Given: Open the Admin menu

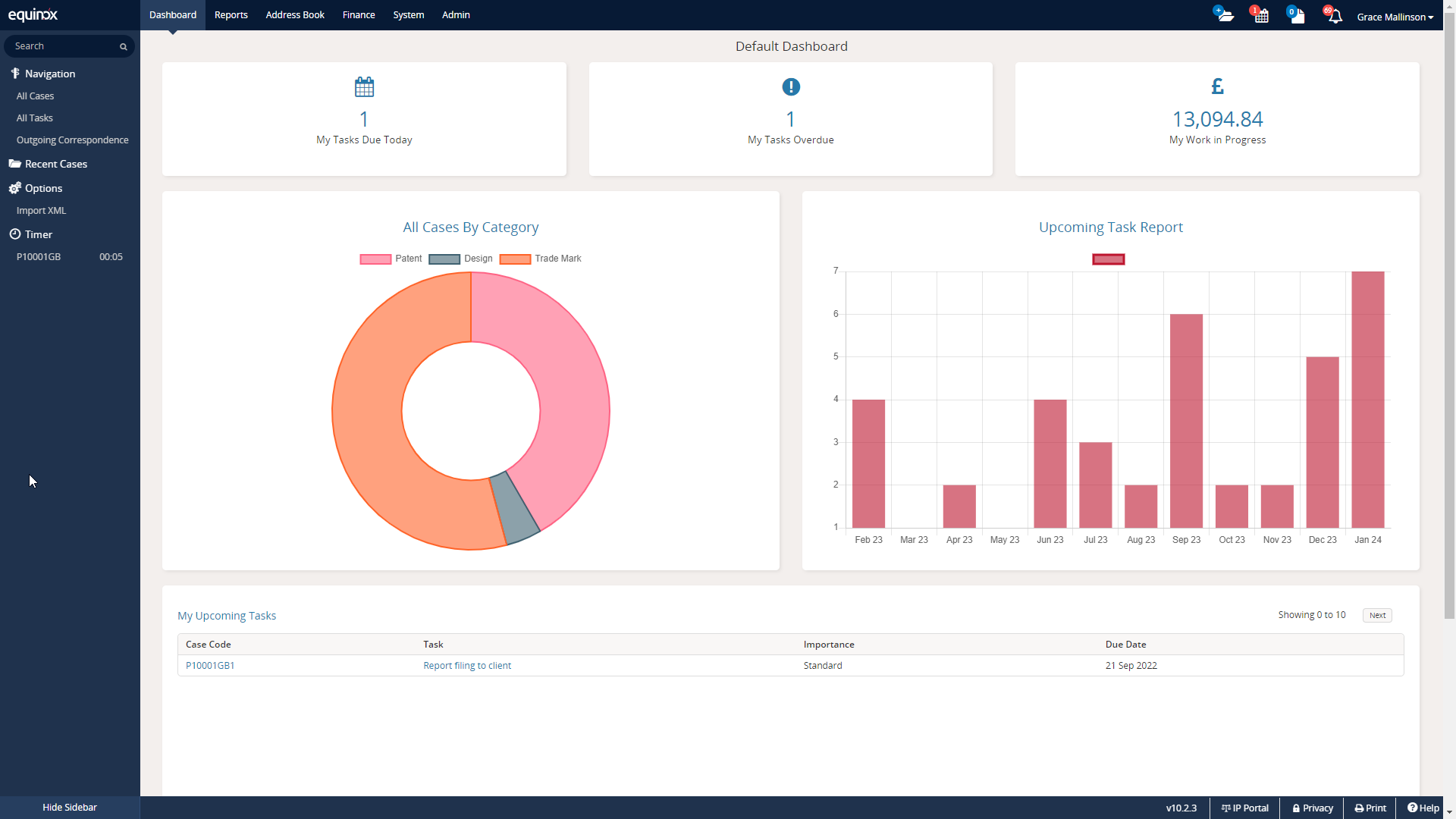Looking at the screenshot, I should point(455,14).
